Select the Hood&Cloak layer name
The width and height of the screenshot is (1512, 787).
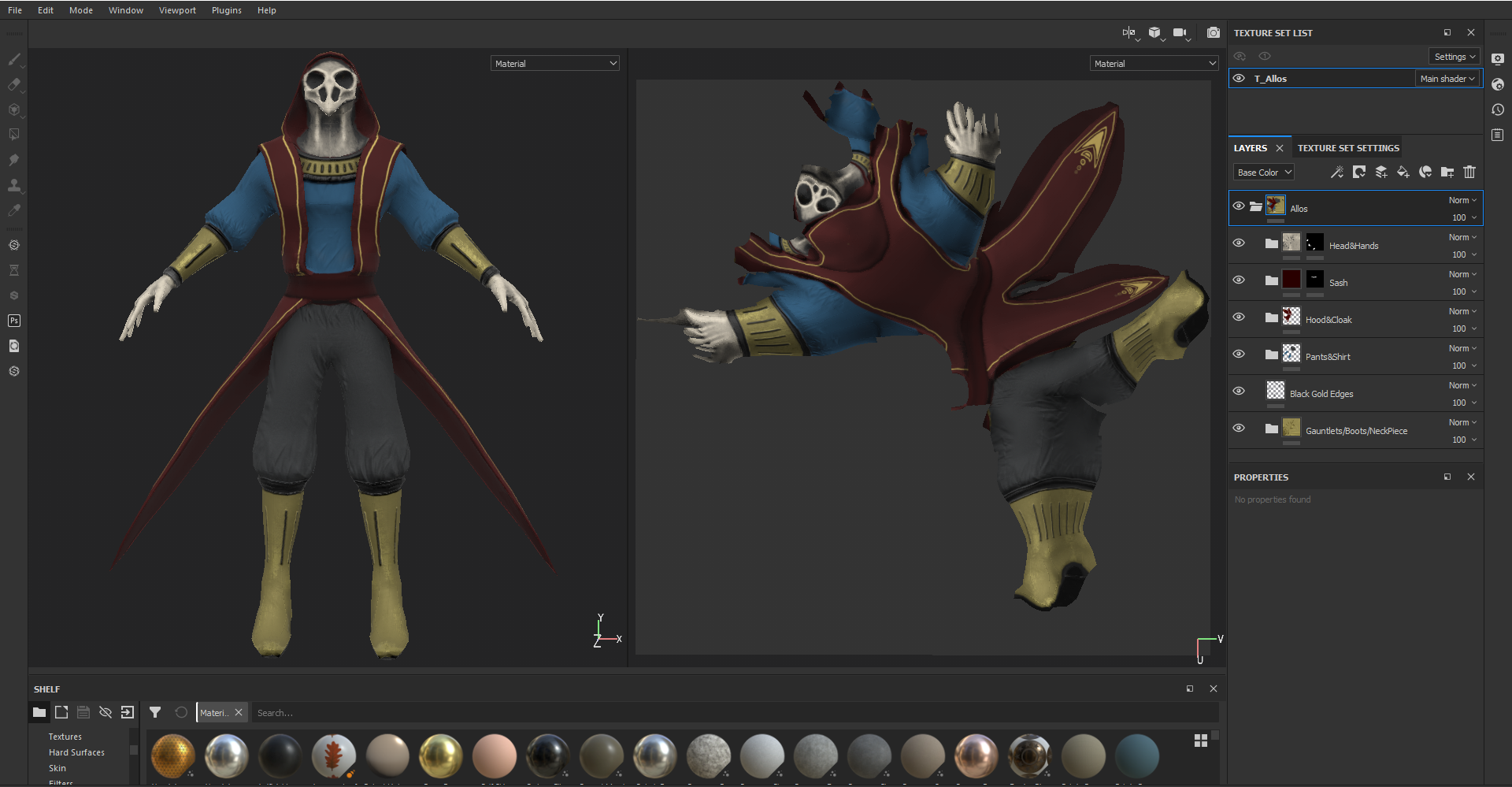click(1329, 320)
